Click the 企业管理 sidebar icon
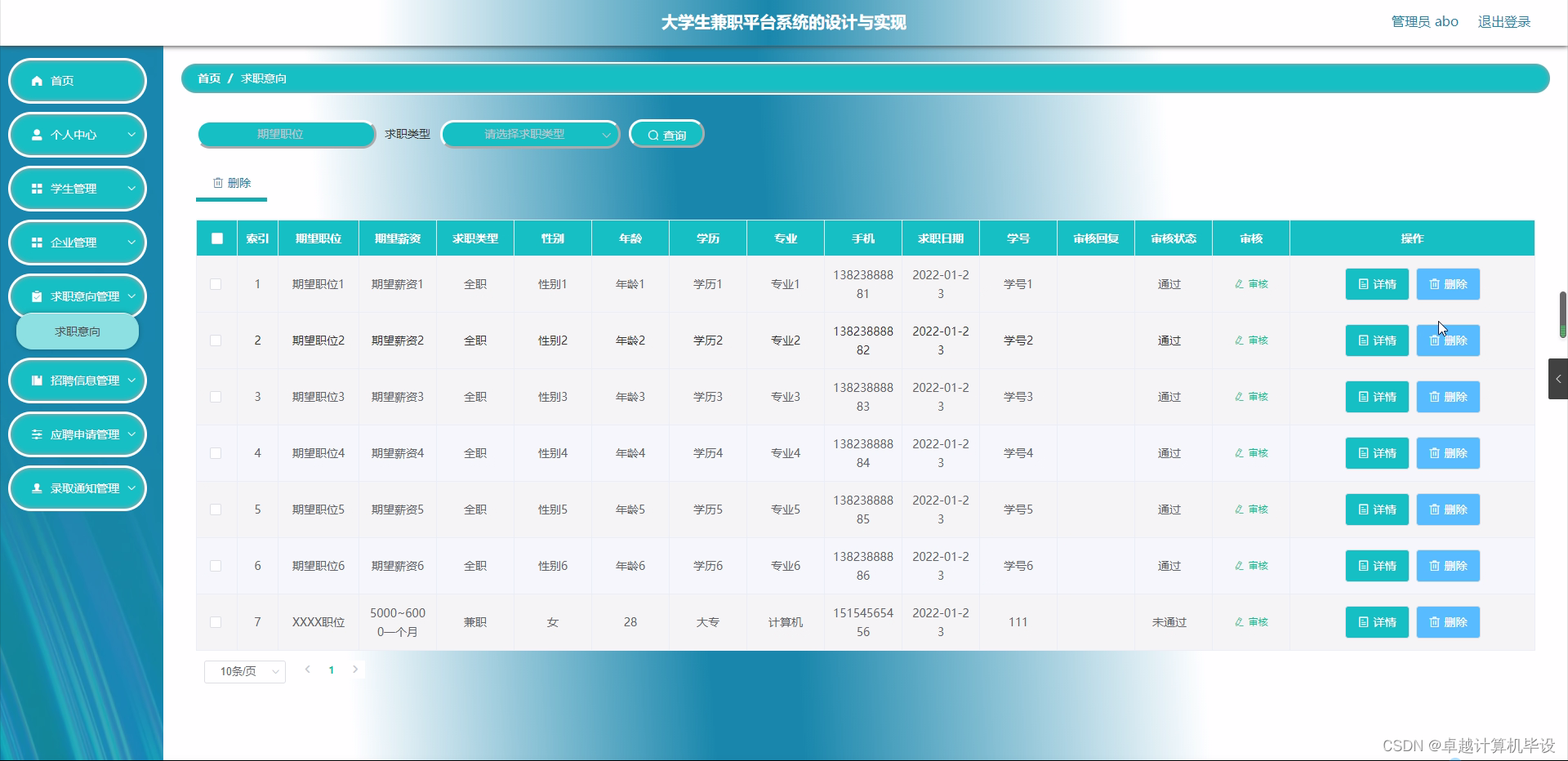1568x761 pixels. click(x=35, y=243)
